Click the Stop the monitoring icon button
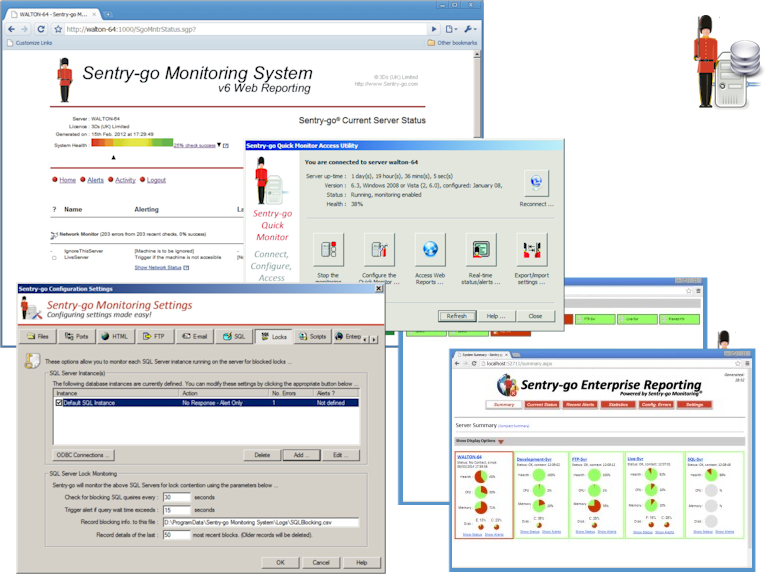Viewport: 767px width, 575px height. coord(328,250)
